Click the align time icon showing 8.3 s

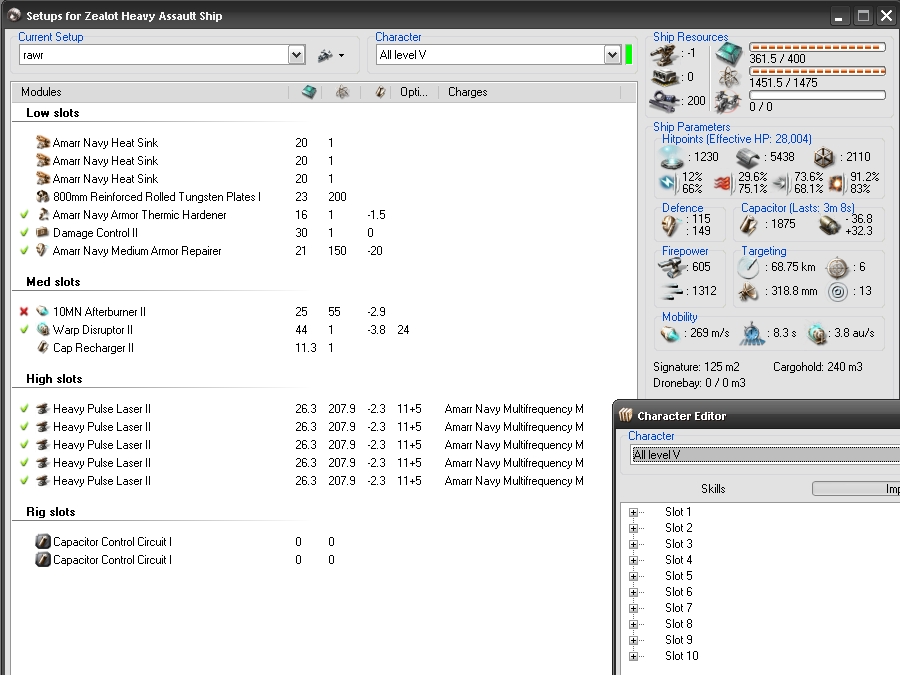752,333
